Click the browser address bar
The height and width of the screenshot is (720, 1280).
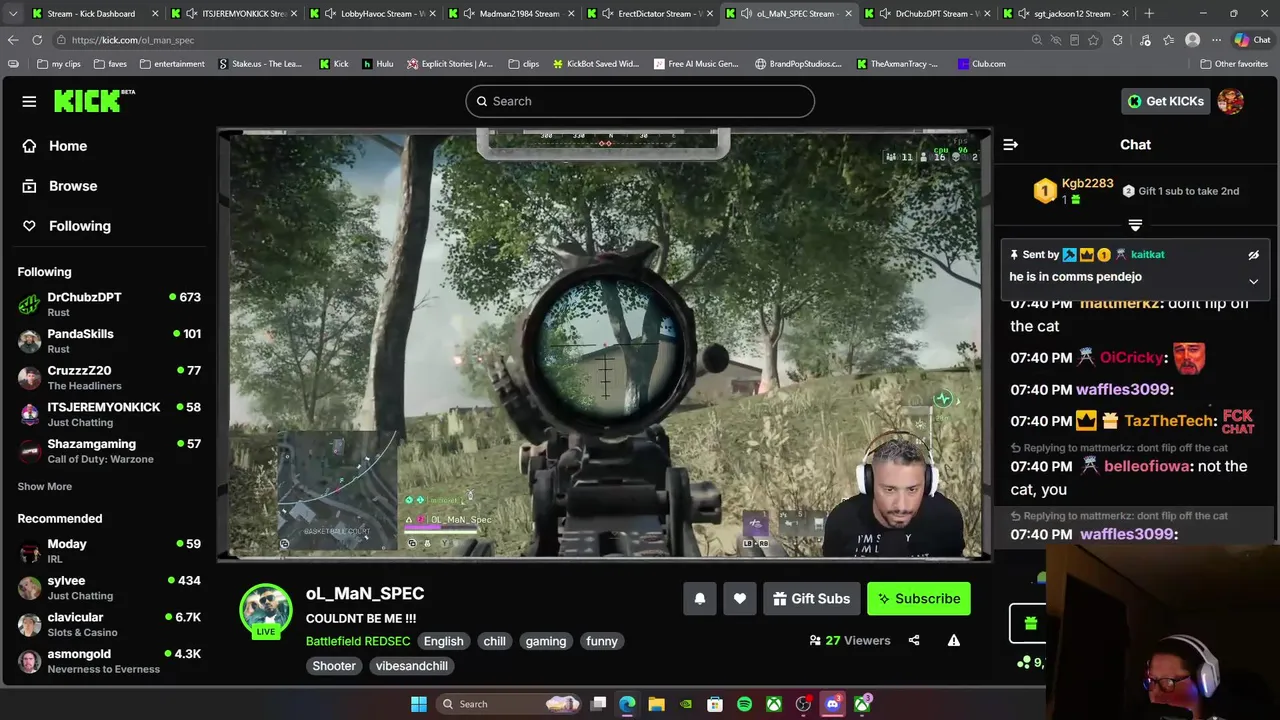540,40
